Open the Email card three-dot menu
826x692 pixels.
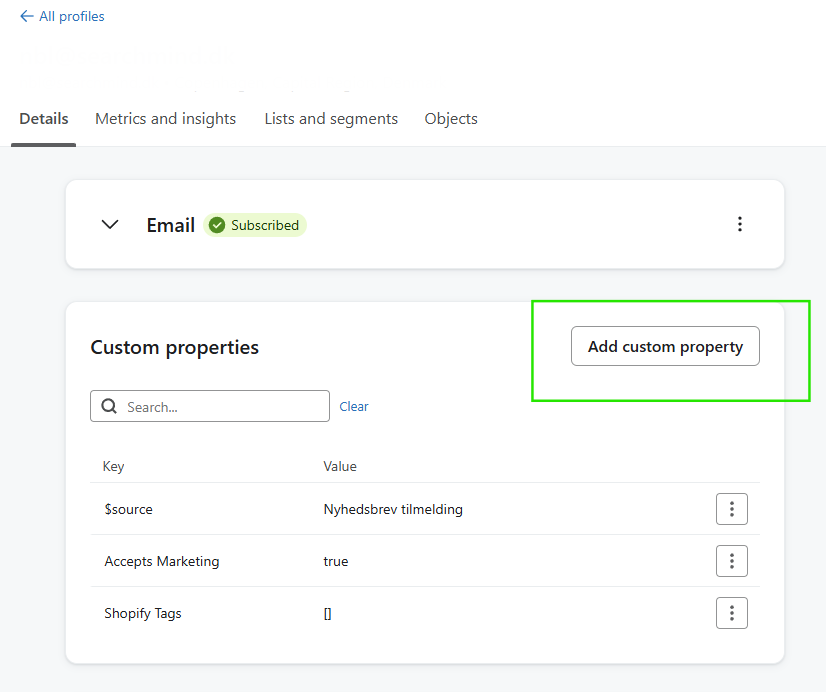[x=740, y=224]
